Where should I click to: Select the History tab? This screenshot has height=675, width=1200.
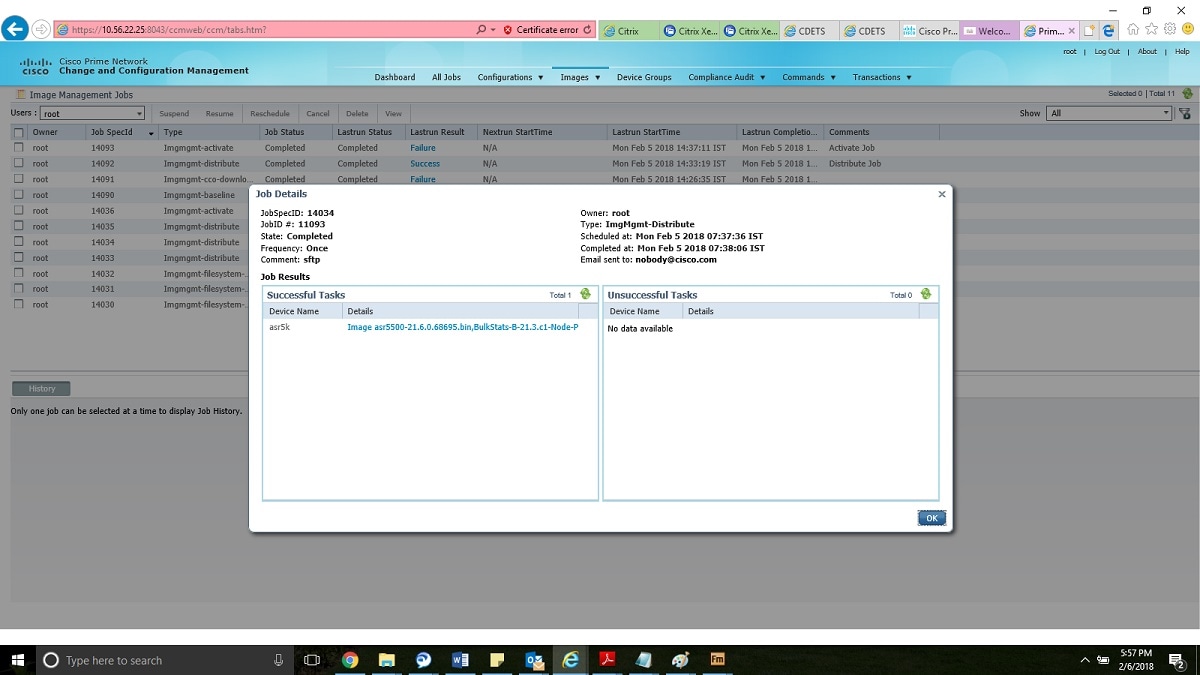[41, 388]
